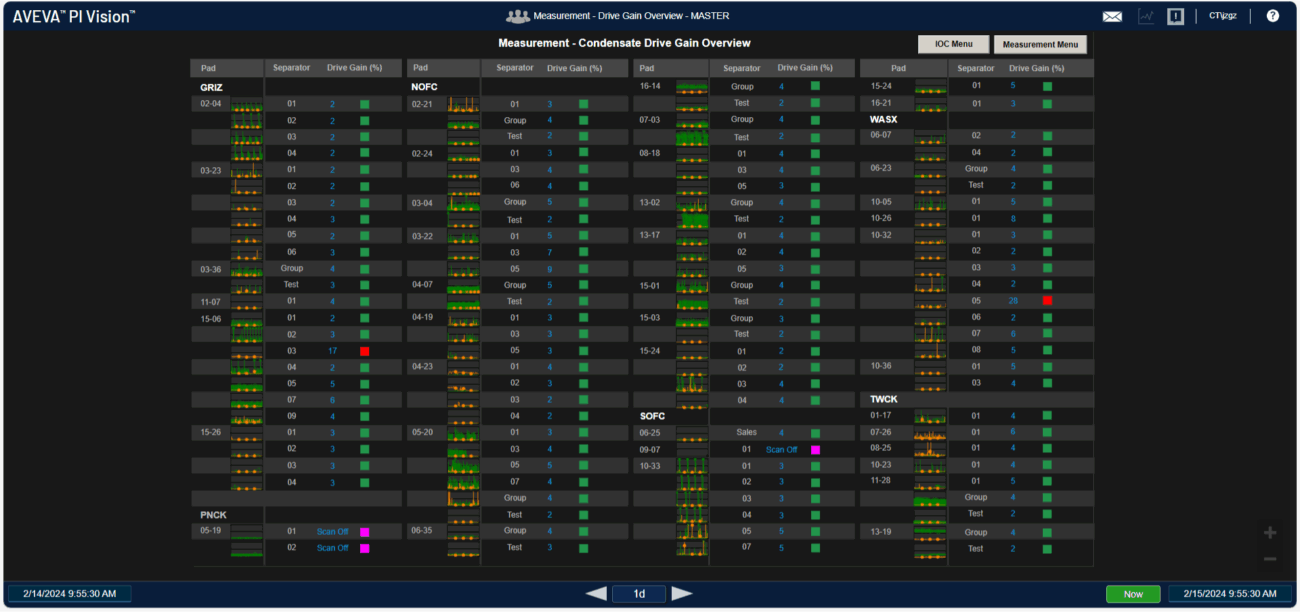Image resolution: width=1300 pixels, height=612 pixels.
Task: Open the 1d time duration selector
Action: pos(639,594)
